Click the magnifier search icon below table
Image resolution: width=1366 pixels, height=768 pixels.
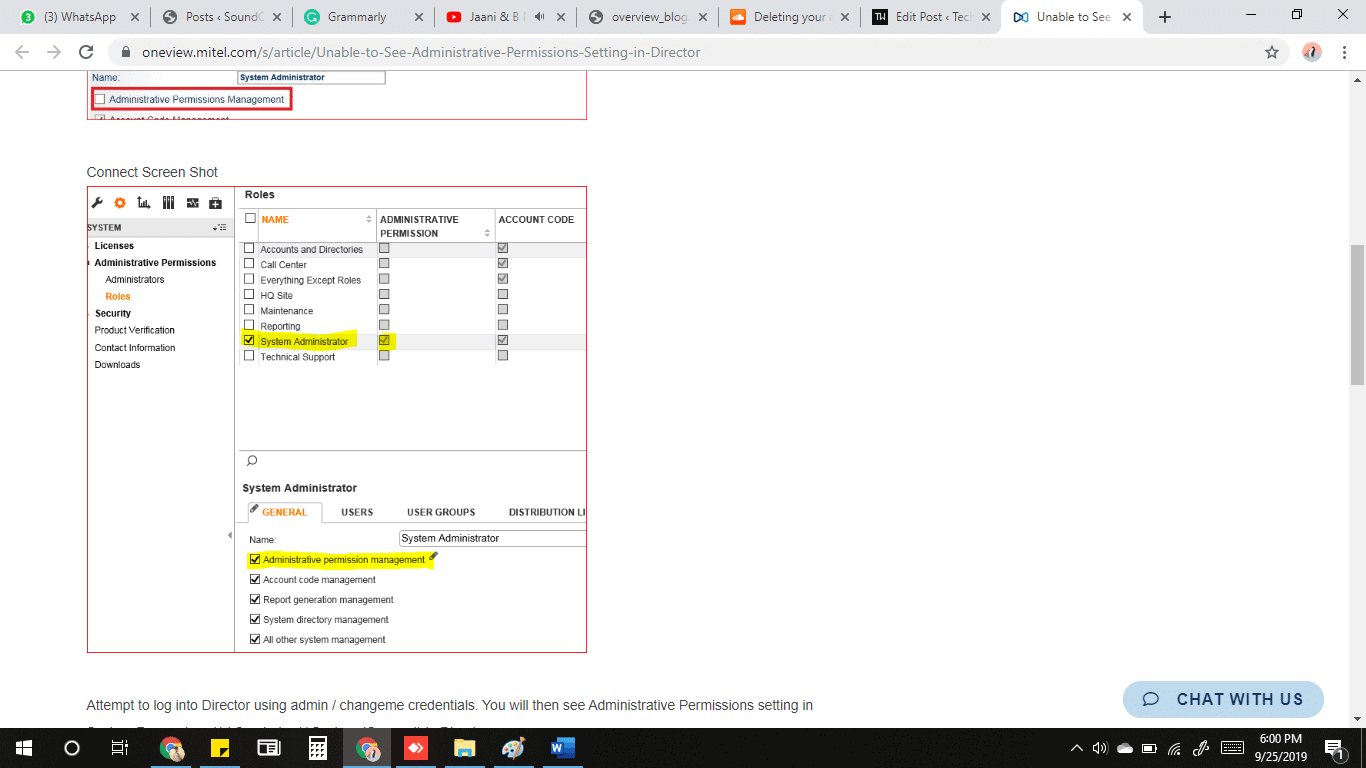252,461
